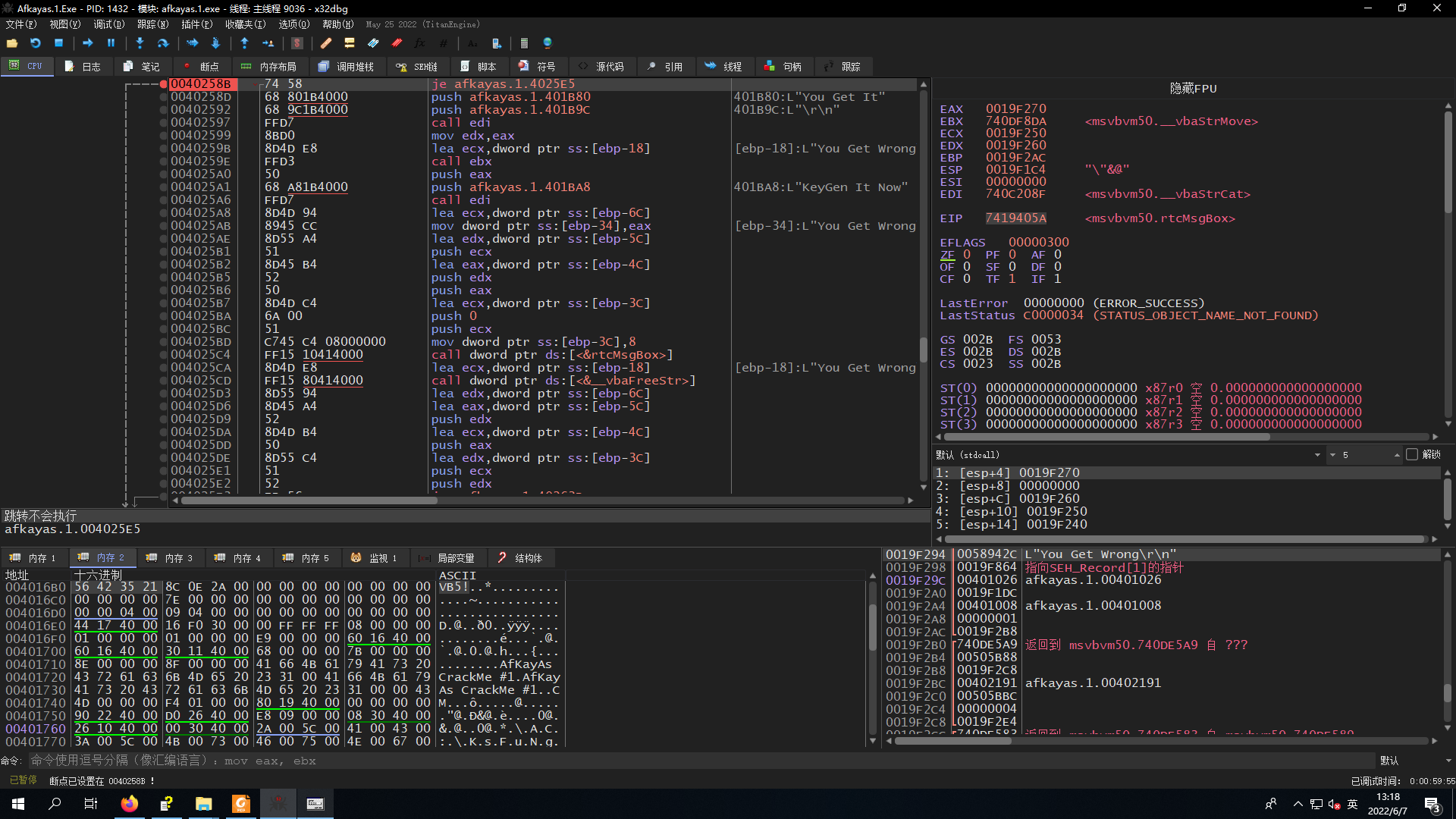Increase the argument count stepper arrow

1397,454
